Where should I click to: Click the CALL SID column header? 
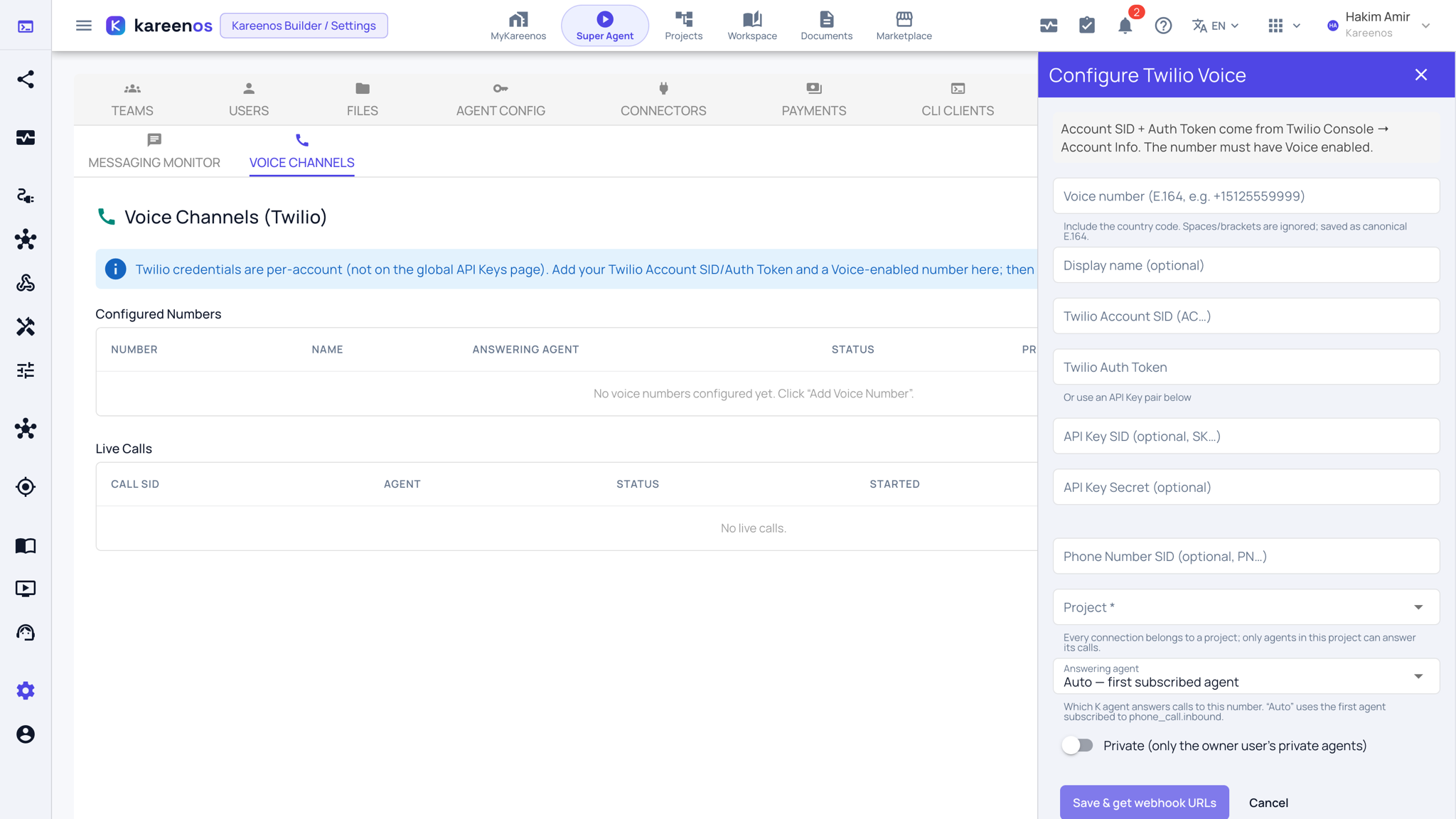click(x=135, y=484)
